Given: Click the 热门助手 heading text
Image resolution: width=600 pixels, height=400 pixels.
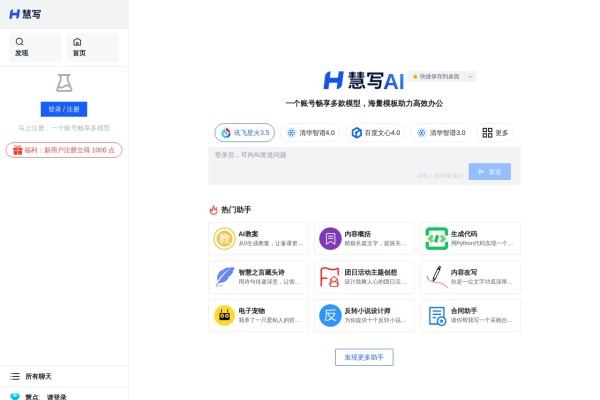Looking at the screenshot, I should (x=236, y=209).
